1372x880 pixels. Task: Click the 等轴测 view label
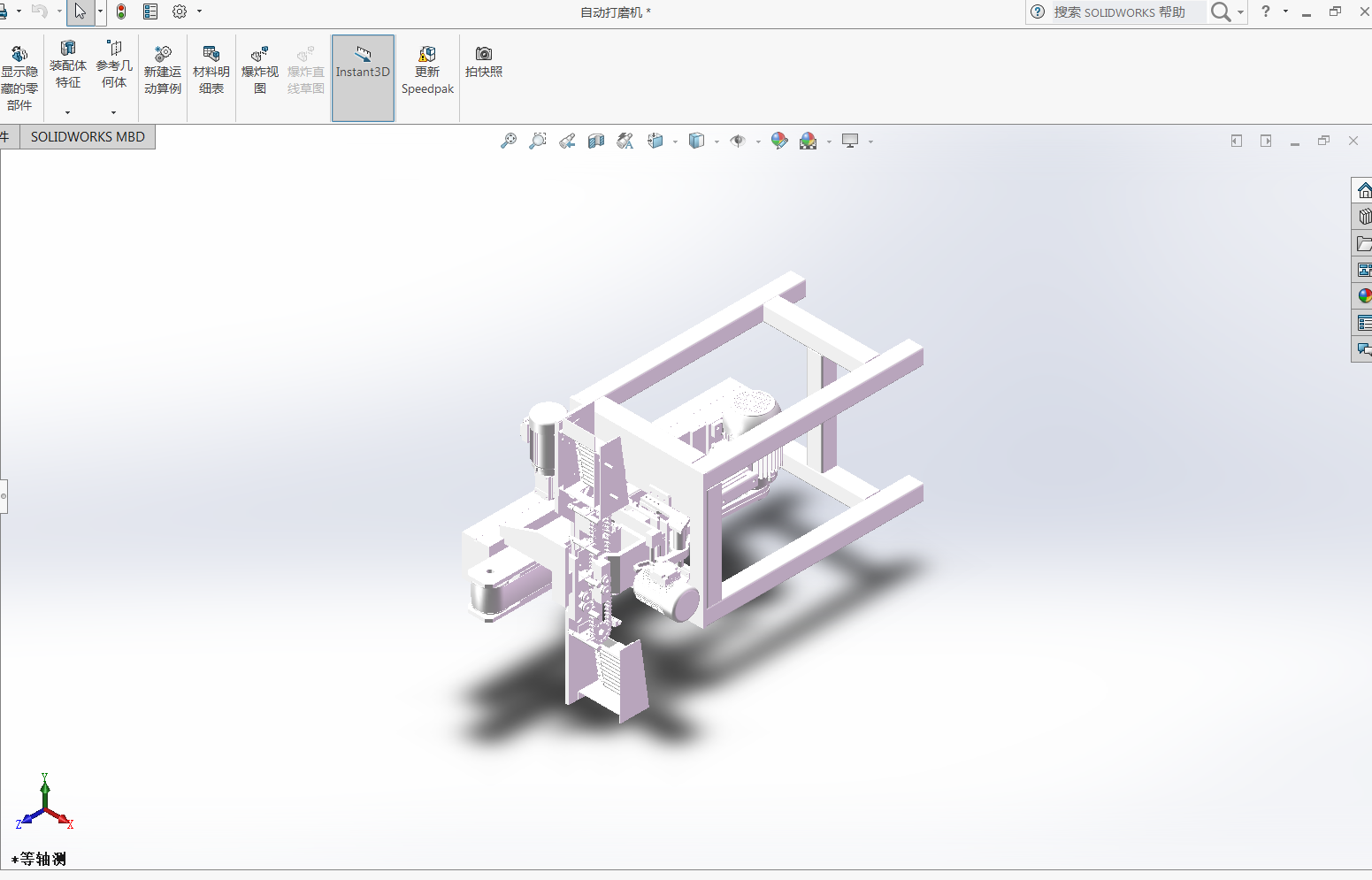coord(39,859)
